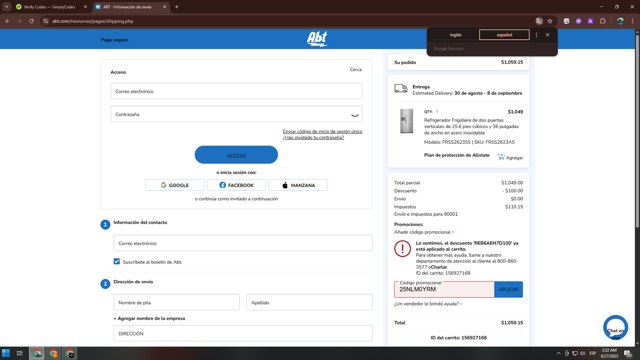Click DIRECCIÓN field
This screenshot has width=640, height=360.
click(243, 333)
